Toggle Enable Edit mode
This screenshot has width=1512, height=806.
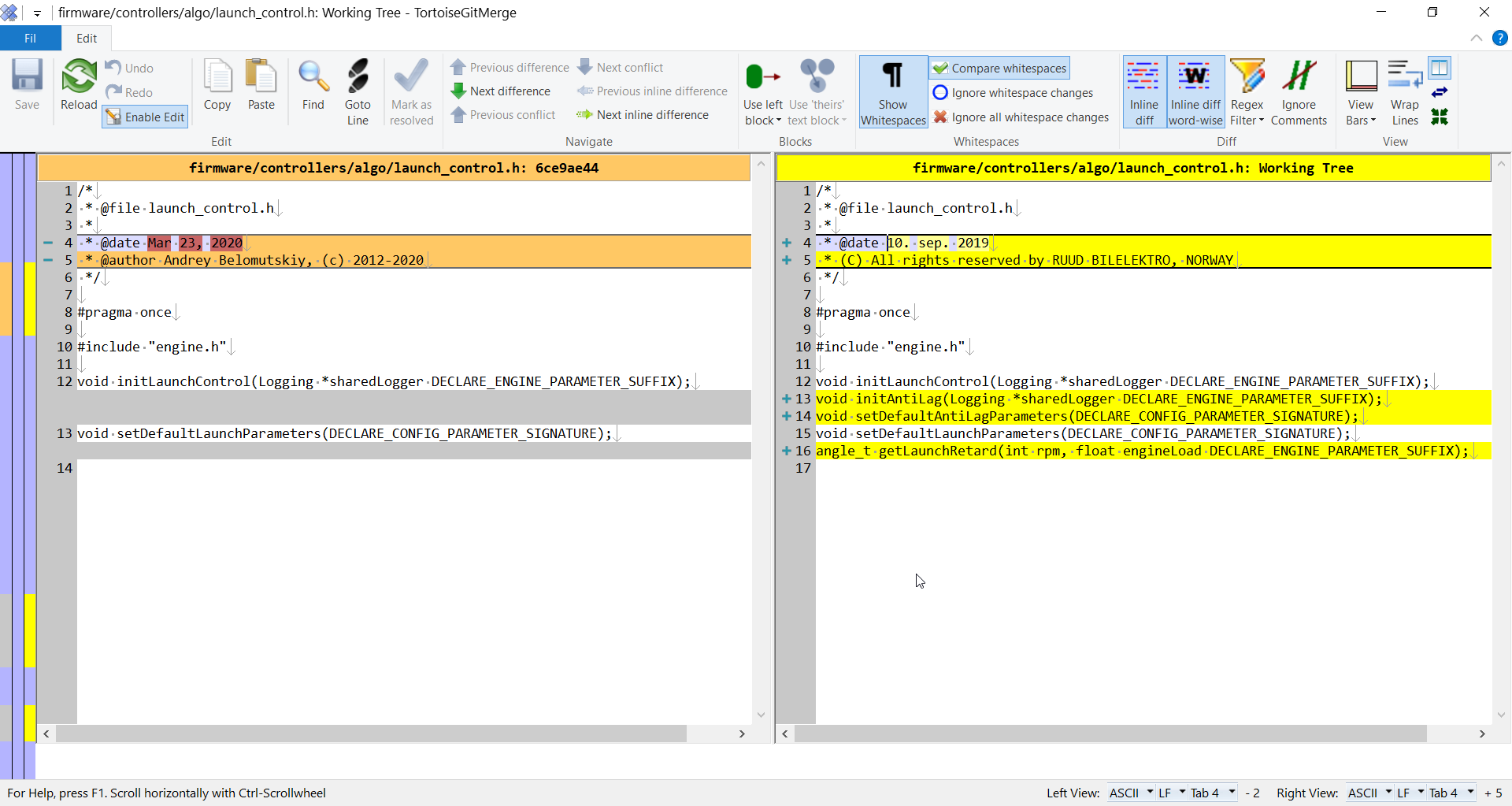145,117
